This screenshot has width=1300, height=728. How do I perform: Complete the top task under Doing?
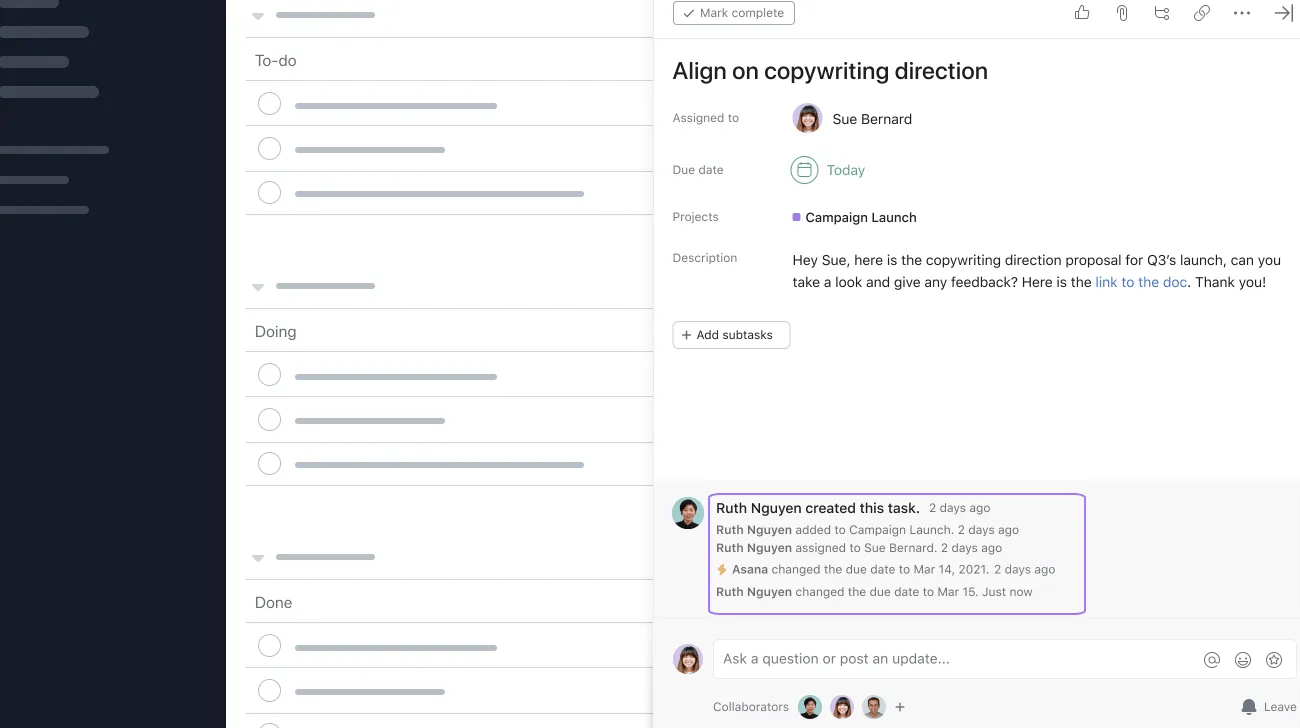[x=269, y=374]
